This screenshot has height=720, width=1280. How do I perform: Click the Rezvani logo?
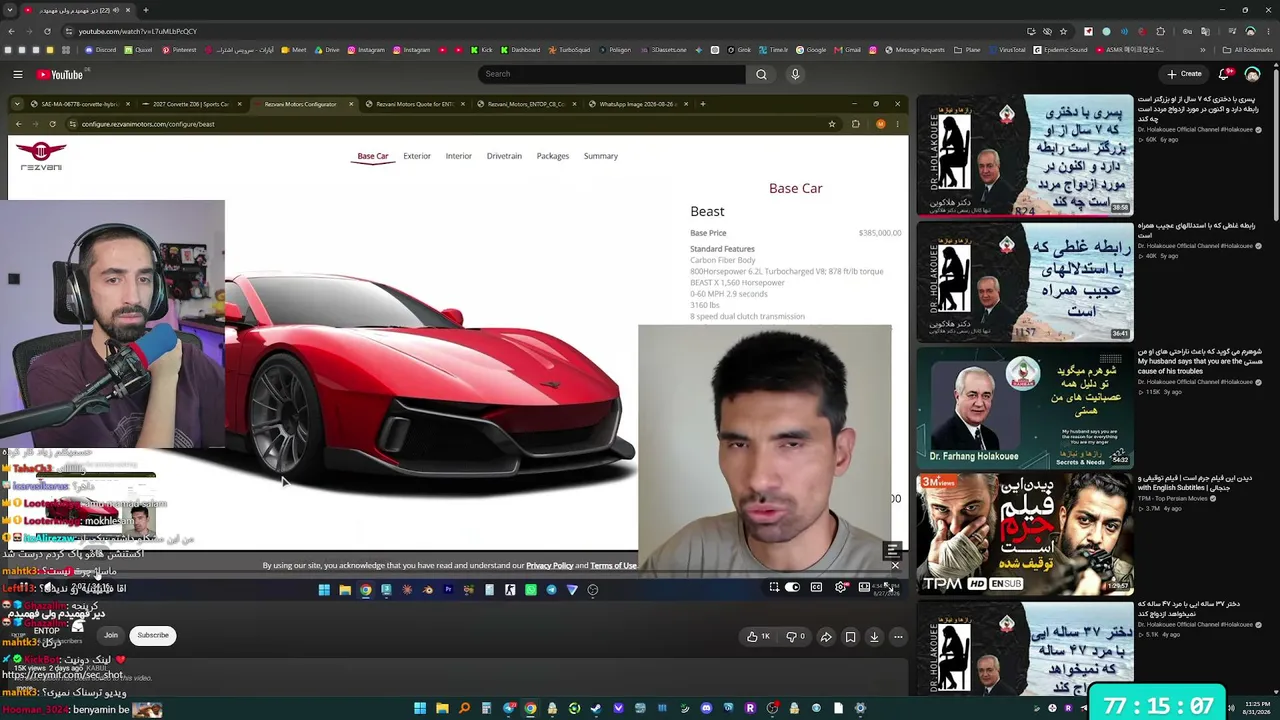(41, 156)
